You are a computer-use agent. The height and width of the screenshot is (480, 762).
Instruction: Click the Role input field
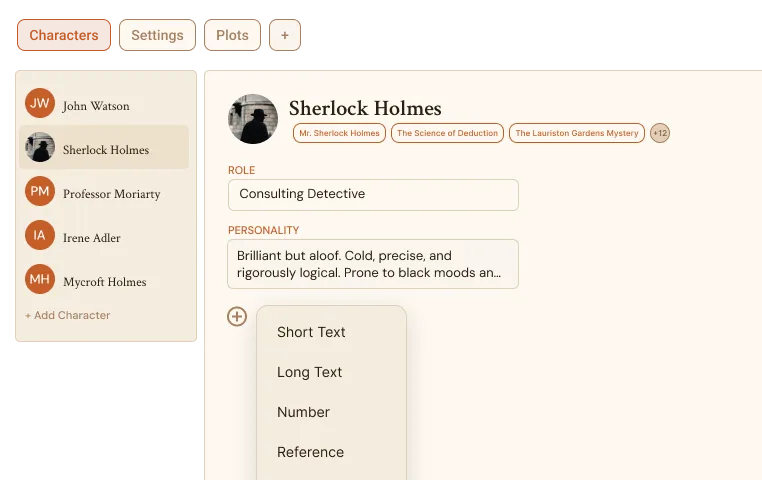click(x=373, y=195)
